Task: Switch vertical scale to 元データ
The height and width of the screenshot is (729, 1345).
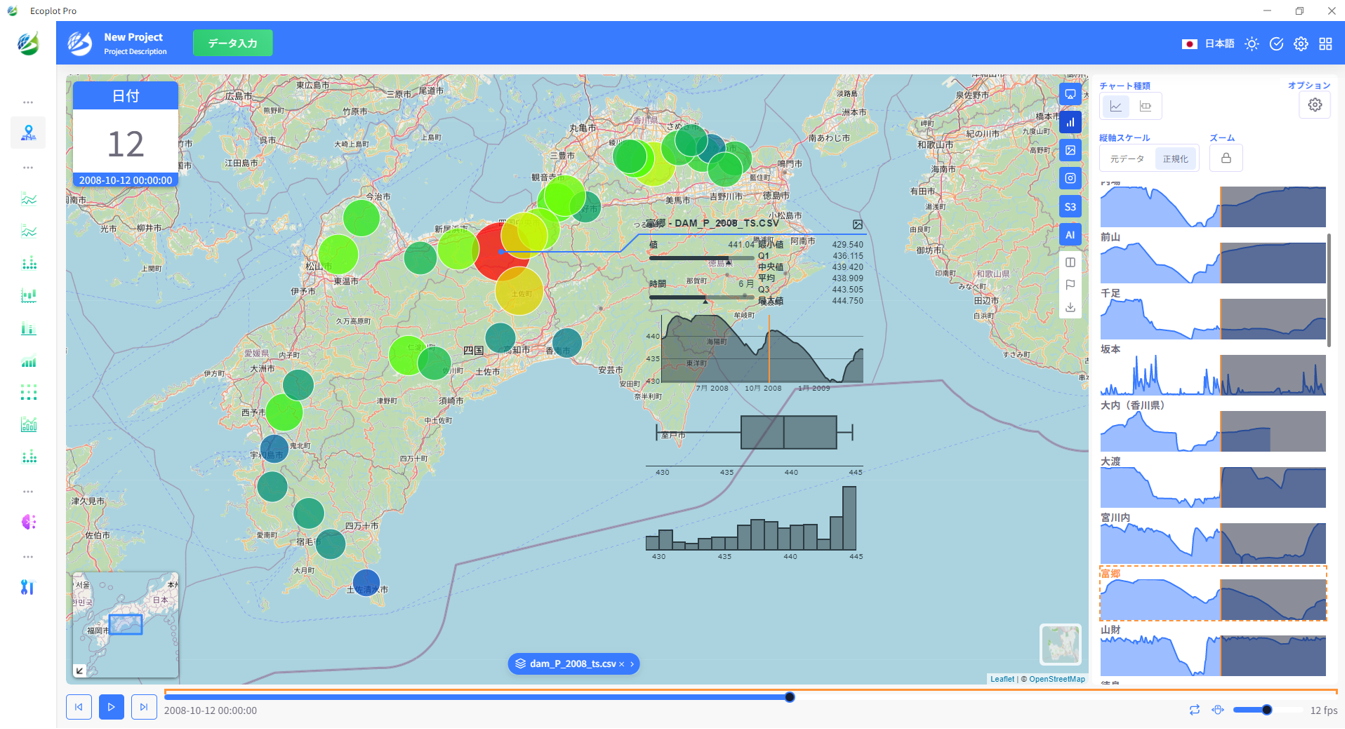Action: coord(1127,159)
